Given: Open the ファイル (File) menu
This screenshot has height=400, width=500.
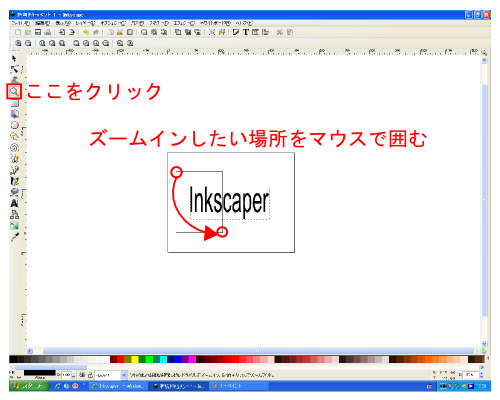Looking at the screenshot, I should pyautogui.click(x=20, y=23).
